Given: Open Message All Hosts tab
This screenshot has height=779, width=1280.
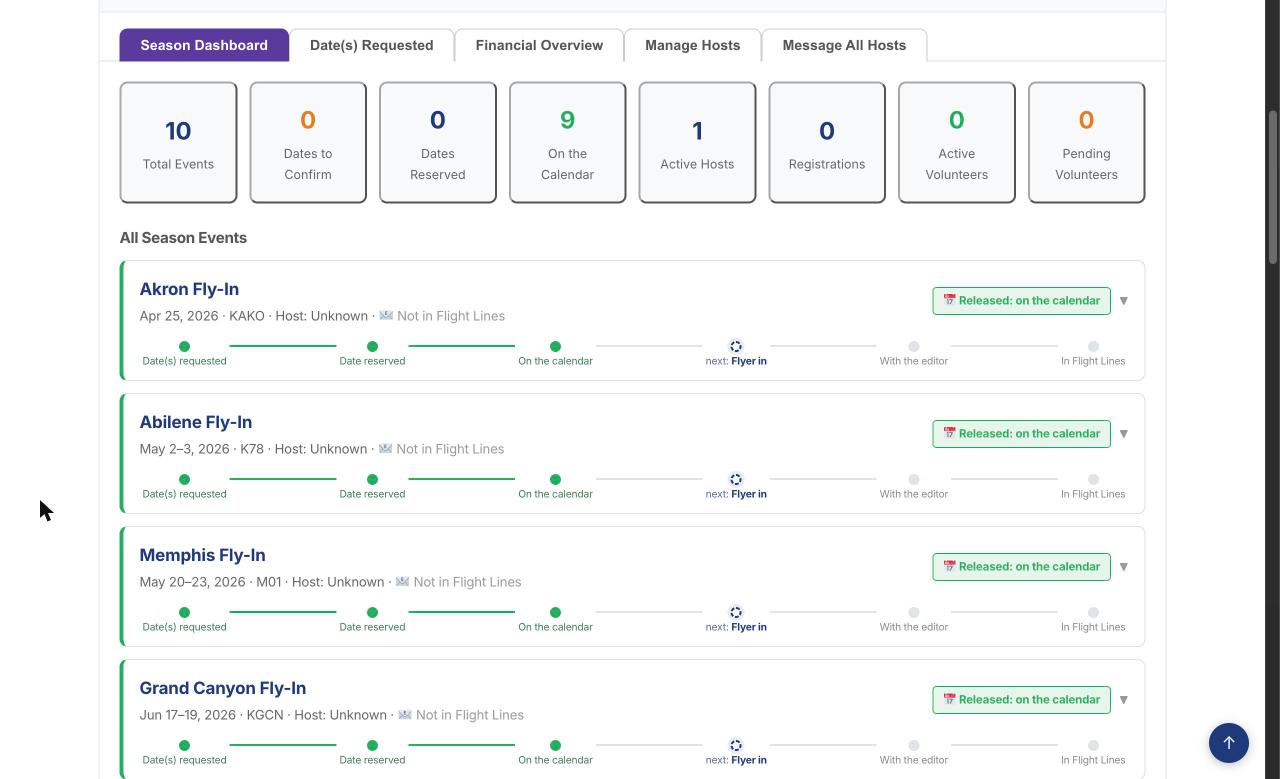Looking at the screenshot, I should pyautogui.click(x=844, y=45).
